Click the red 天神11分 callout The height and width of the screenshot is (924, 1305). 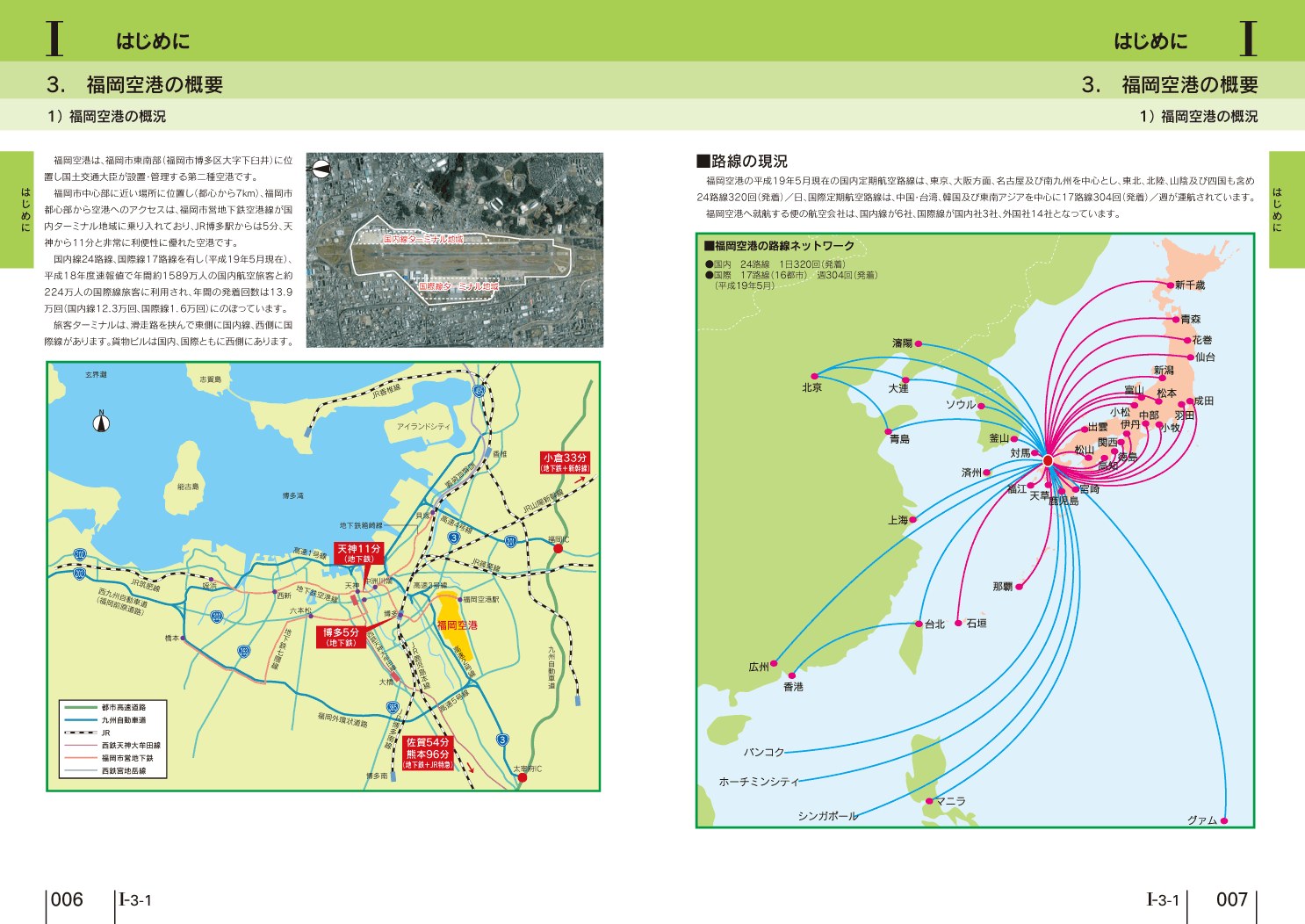pyautogui.click(x=359, y=553)
